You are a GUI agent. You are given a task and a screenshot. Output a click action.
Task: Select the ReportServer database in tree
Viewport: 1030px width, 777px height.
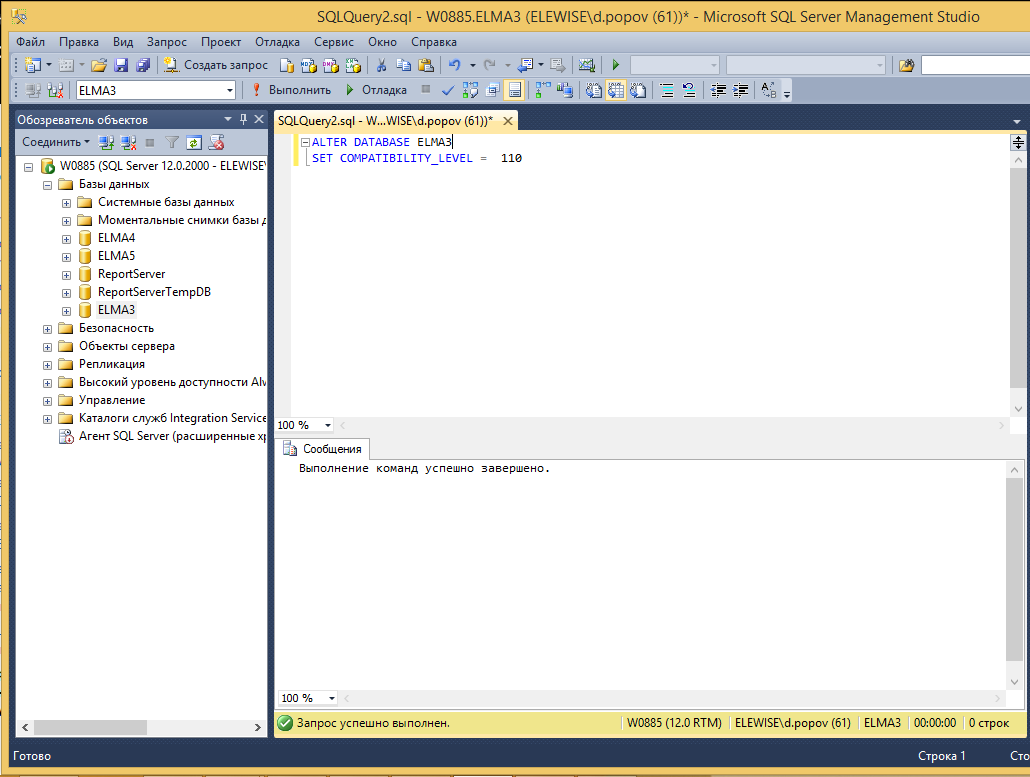[x=131, y=274]
